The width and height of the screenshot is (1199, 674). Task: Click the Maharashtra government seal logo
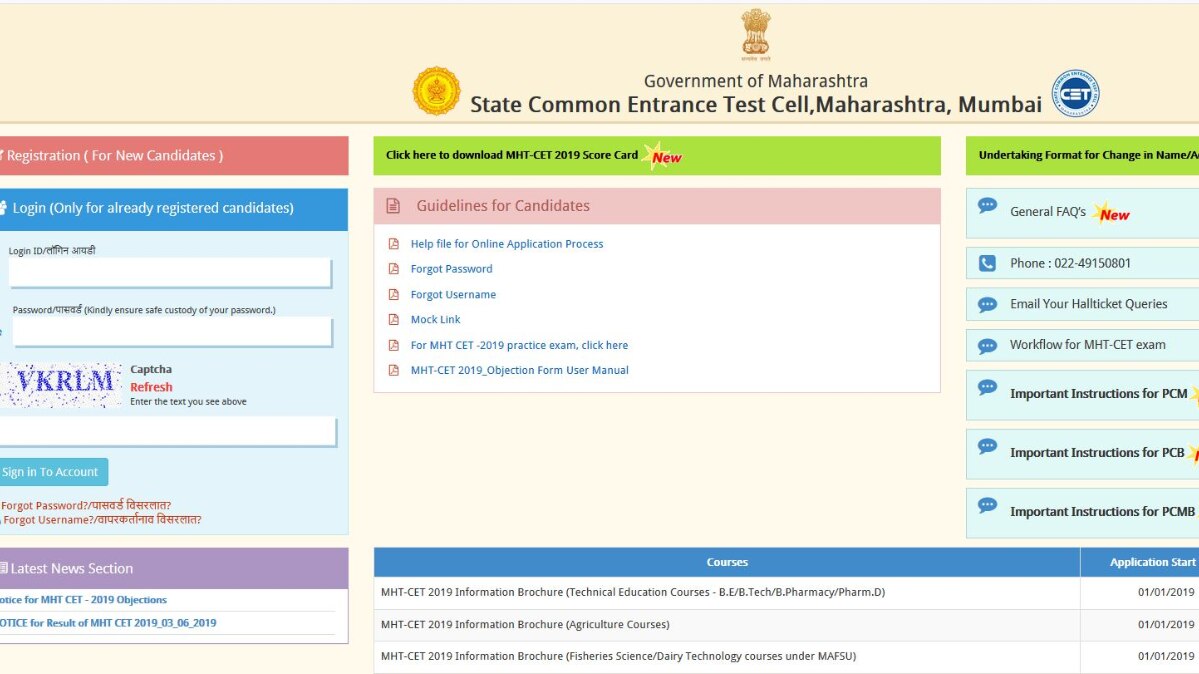point(437,92)
